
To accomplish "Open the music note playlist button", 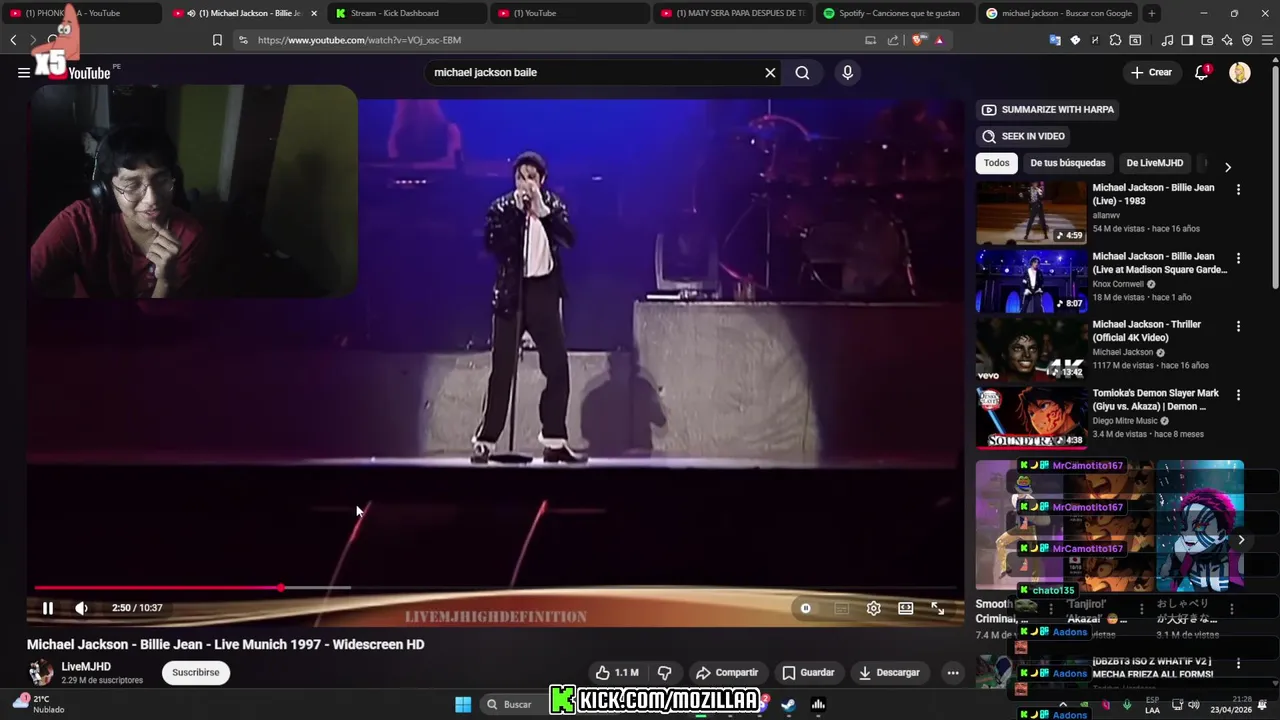I will pos(1167,40).
